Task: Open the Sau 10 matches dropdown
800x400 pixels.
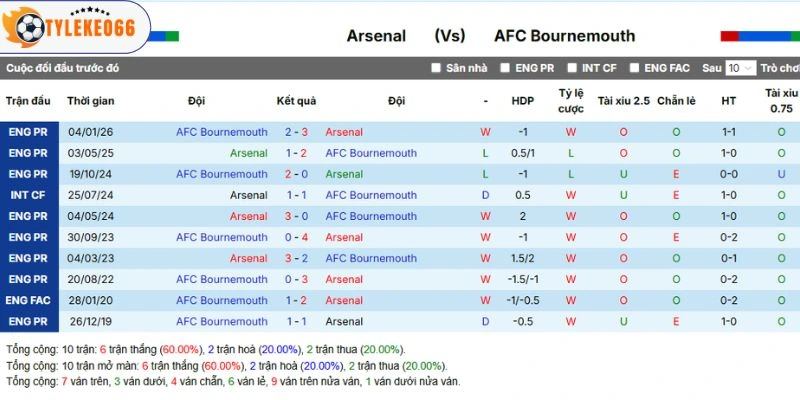Action: pyautogui.click(x=740, y=68)
